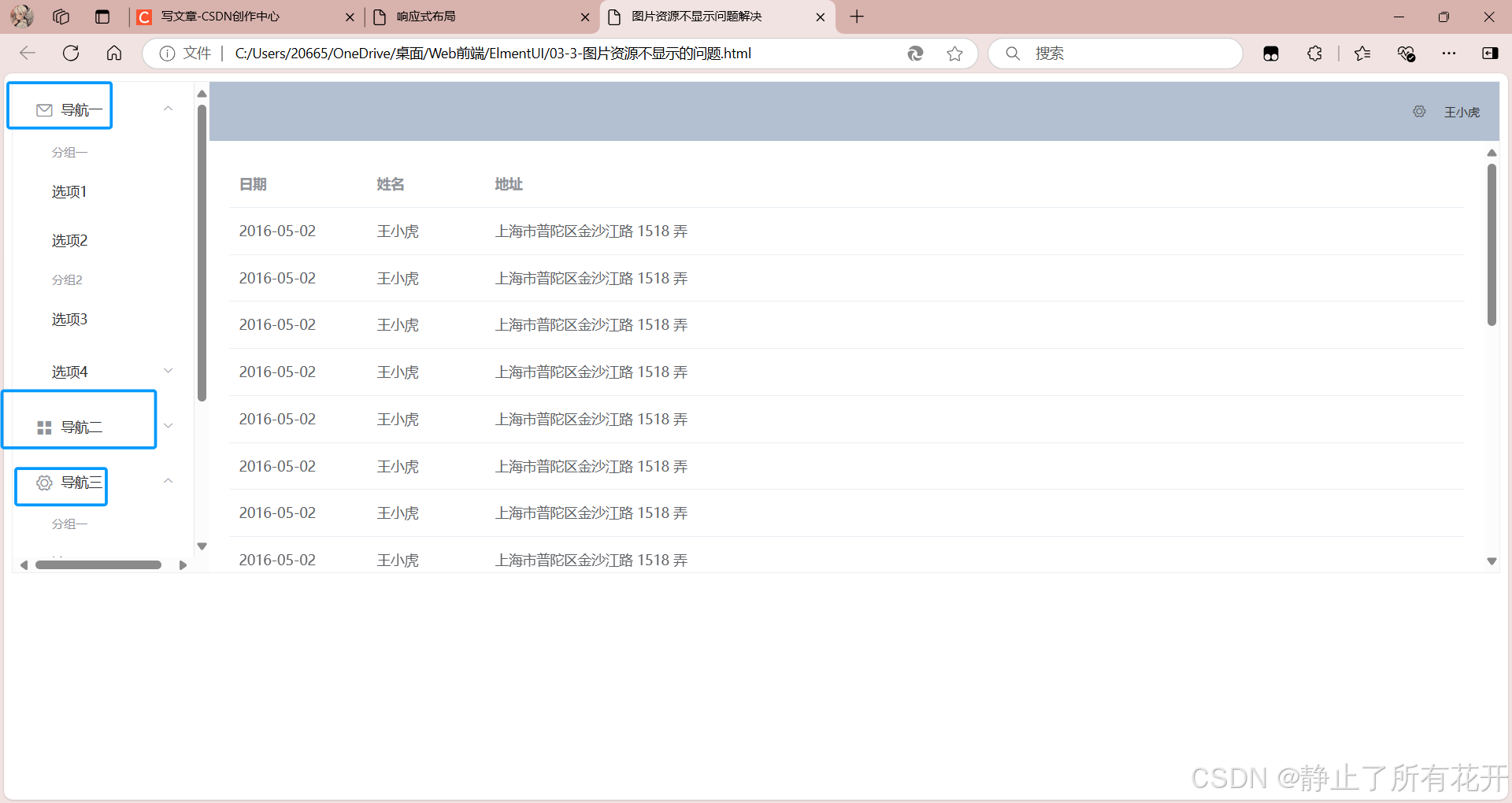Toggle the browser sidebar panel icon

point(1490,54)
